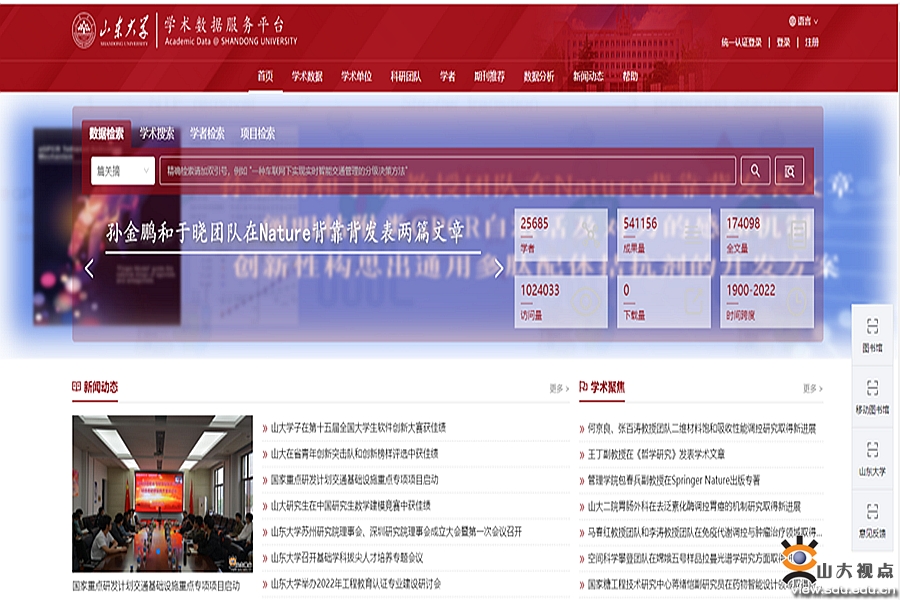Open the 学术单位 menu
This screenshot has height=600, width=900.
(356, 76)
